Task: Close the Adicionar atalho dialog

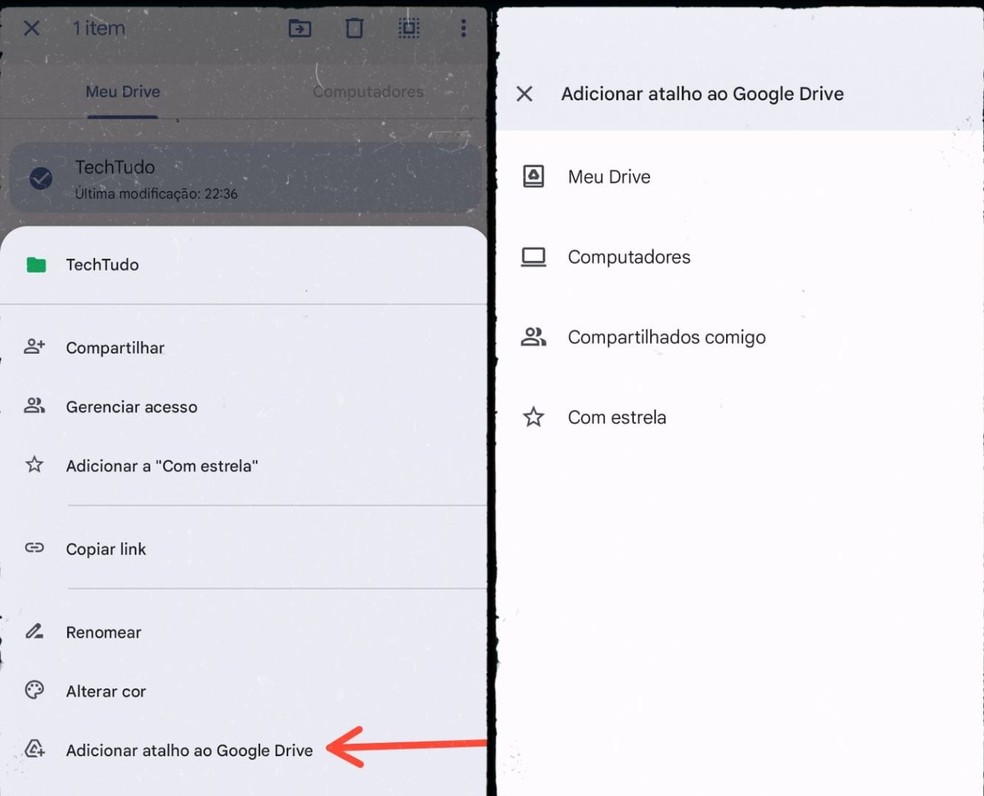Action: (x=525, y=94)
